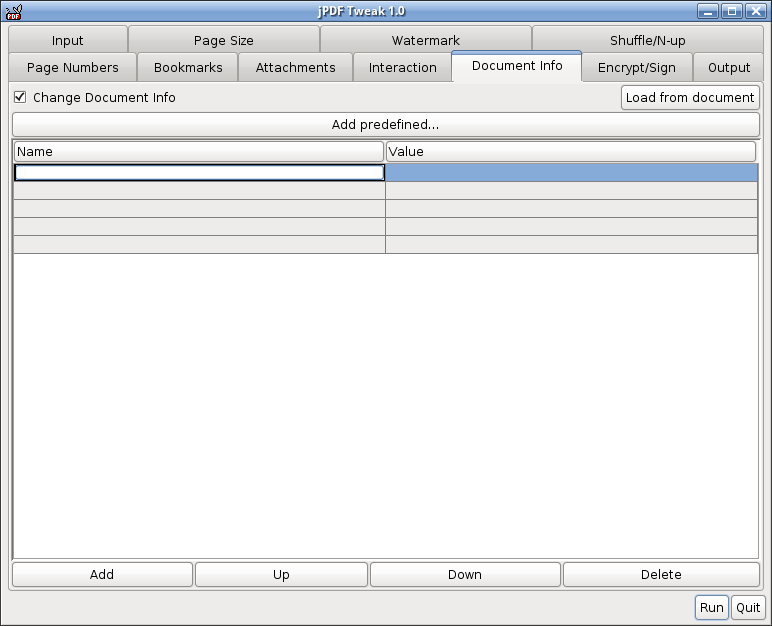Click the jPDF Tweak PDF app icon
772x626 pixels.
click(14, 11)
